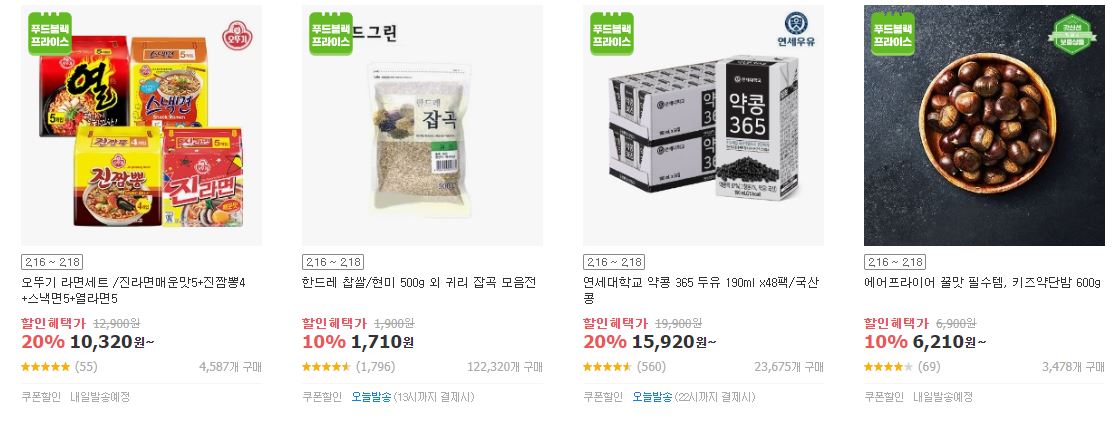The image size is (1118, 421).
Task: Click the Ottogi brand logo on ramen image
Action: tap(235, 35)
